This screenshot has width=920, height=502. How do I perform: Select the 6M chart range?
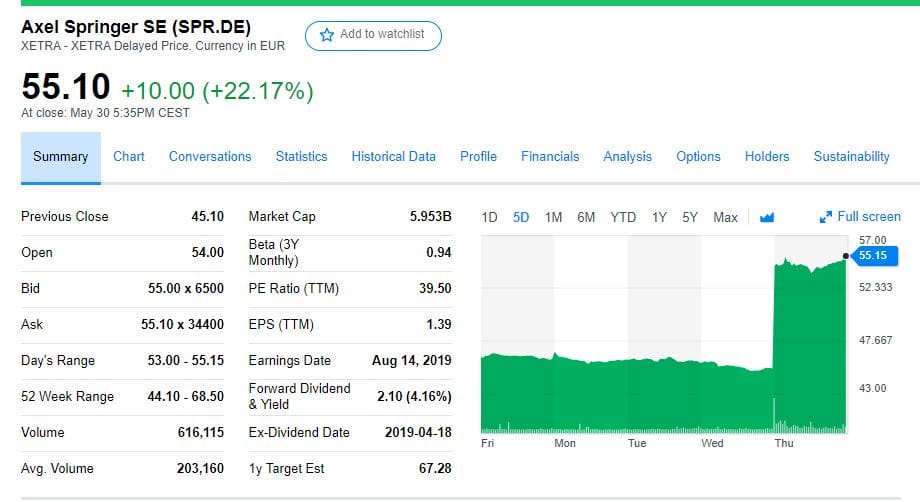[x=586, y=218]
